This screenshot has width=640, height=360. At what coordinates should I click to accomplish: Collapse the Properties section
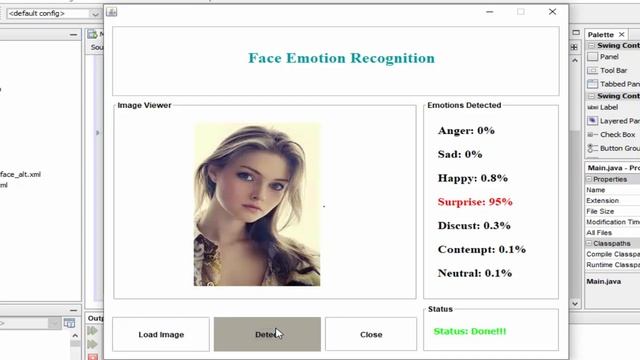[589, 179]
